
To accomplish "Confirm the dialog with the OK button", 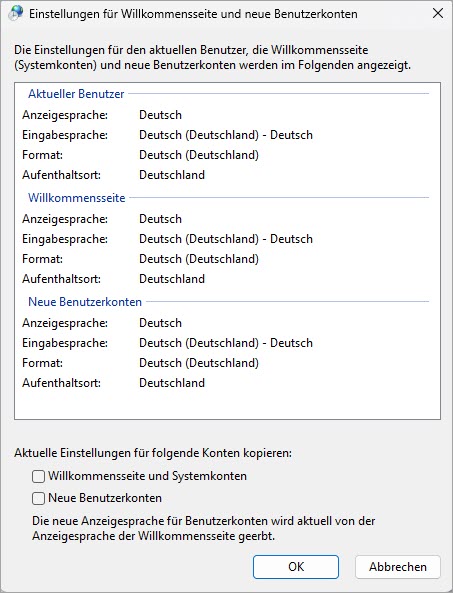I will click(296, 567).
